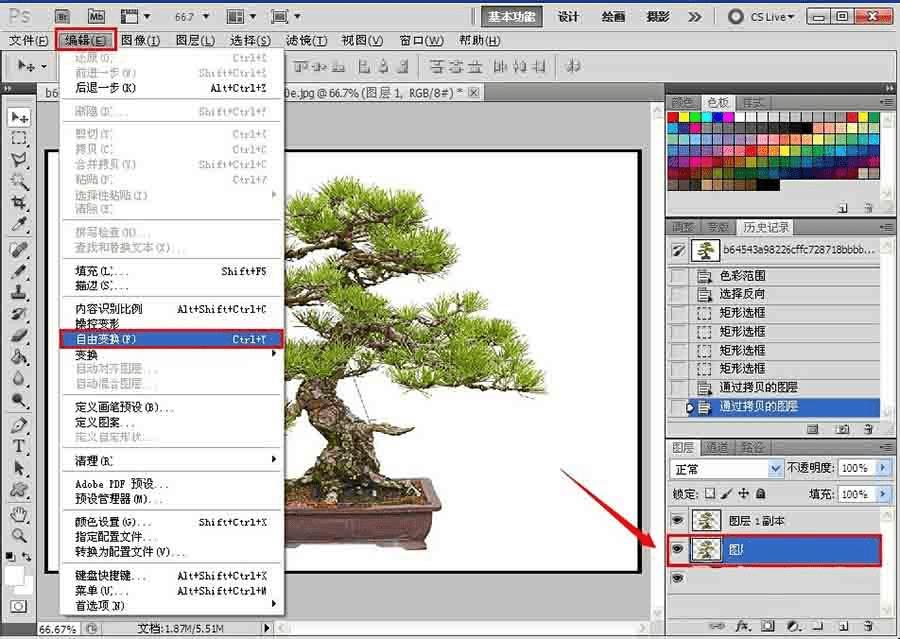Select the Polygonal Lasso tool
Image resolution: width=900 pixels, height=639 pixels.
coord(19,160)
